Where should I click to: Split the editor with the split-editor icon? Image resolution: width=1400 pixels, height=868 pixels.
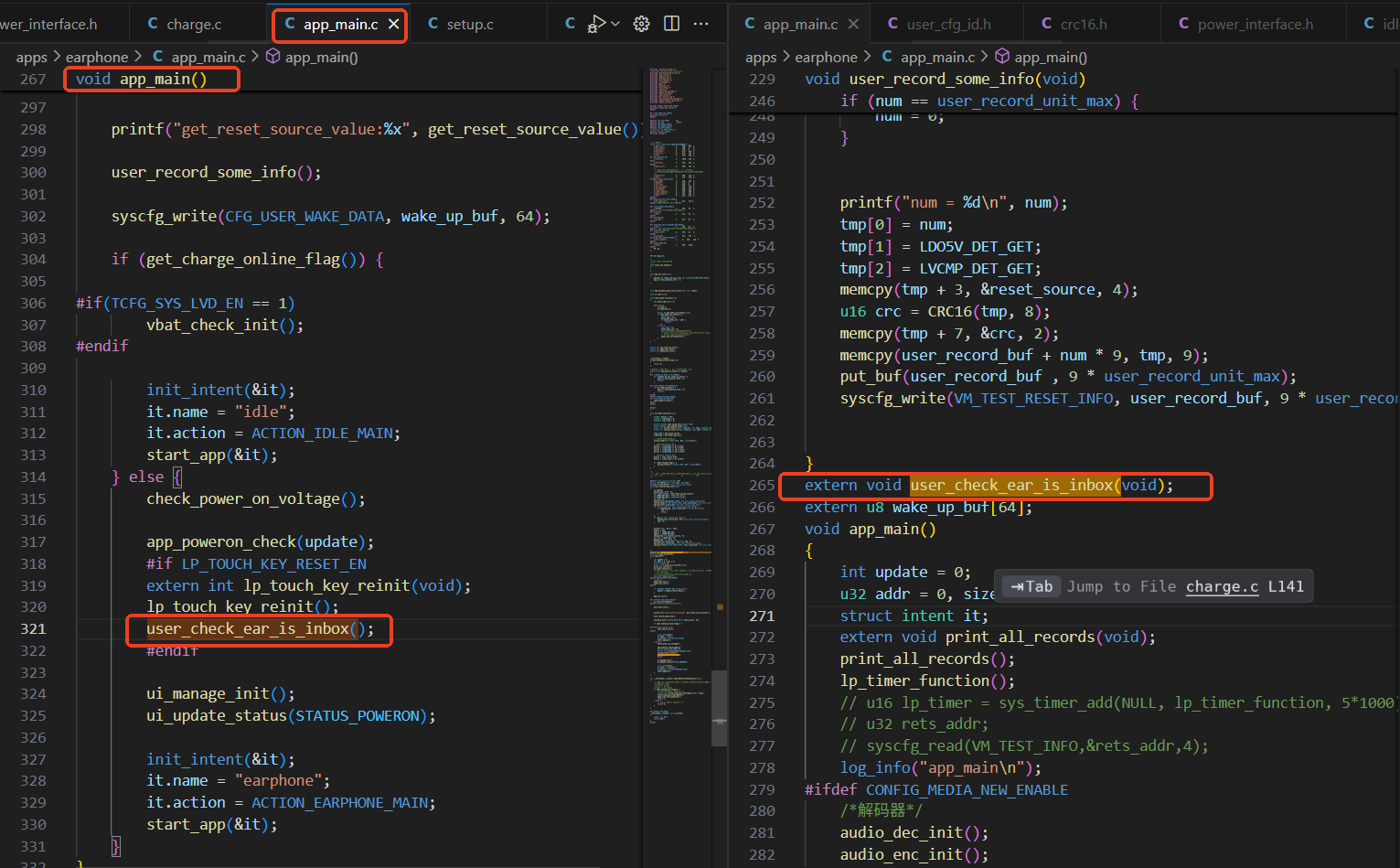(x=671, y=24)
